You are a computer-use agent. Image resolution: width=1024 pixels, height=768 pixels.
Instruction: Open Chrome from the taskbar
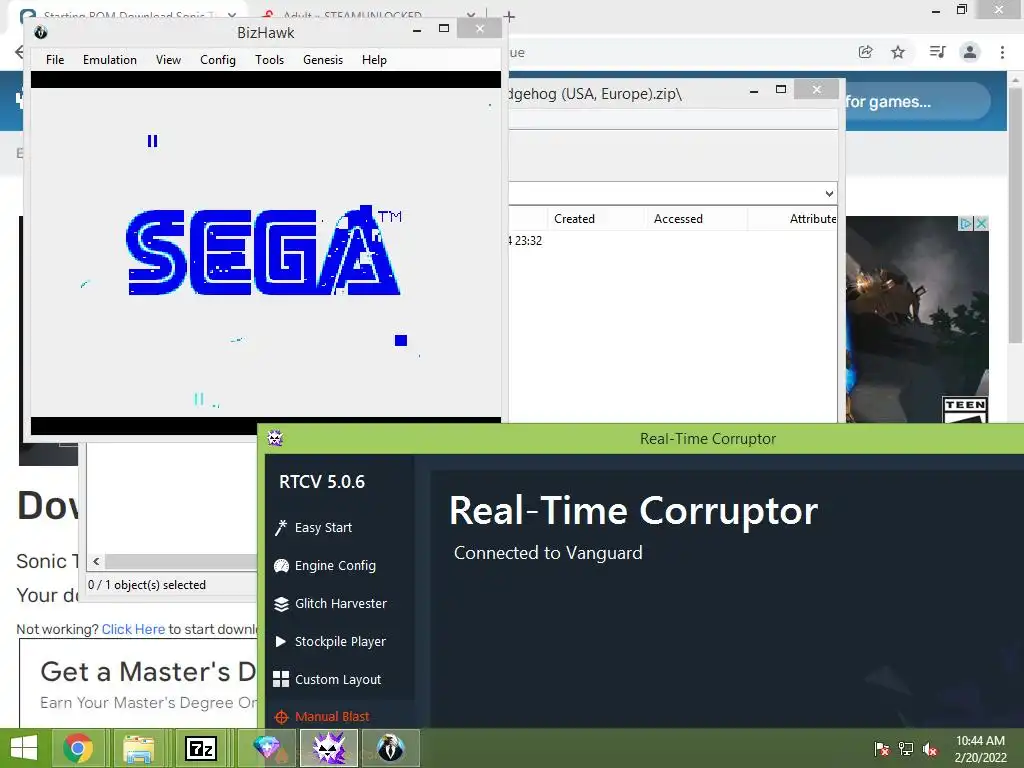coord(78,748)
